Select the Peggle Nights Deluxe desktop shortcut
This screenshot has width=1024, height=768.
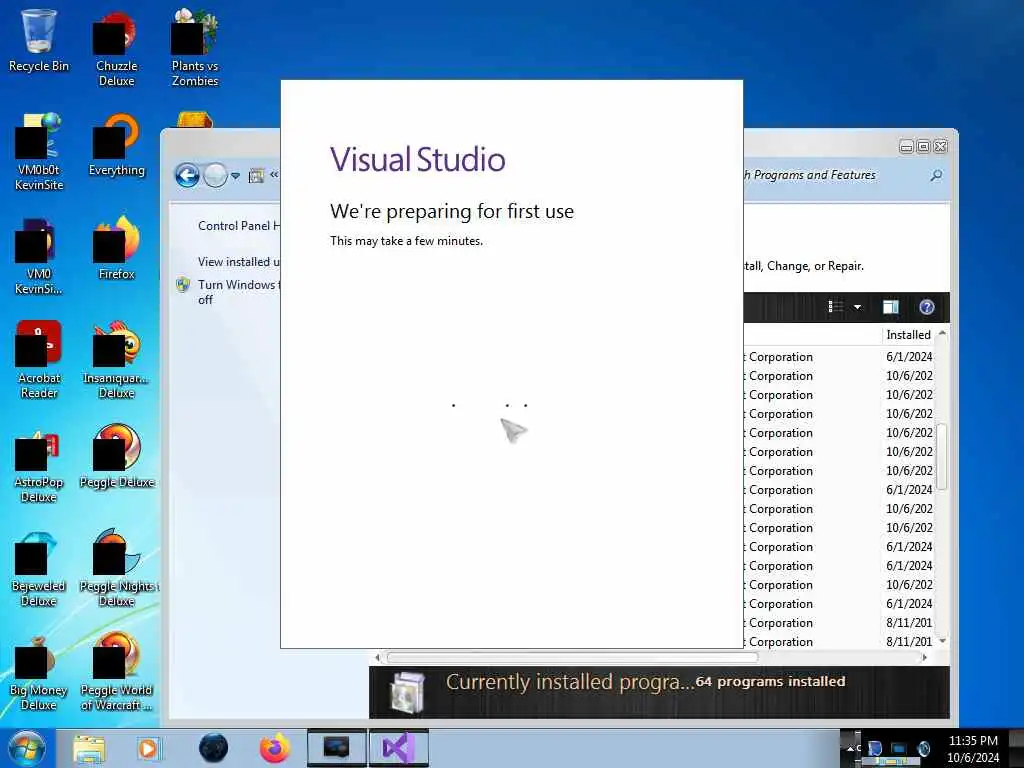tap(118, 568)
